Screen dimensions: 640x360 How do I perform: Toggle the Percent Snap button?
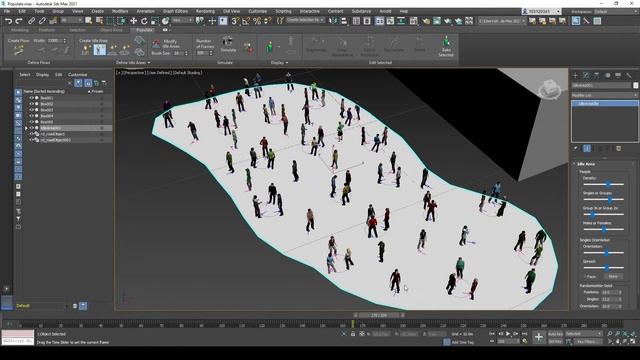tap(257, 21)
